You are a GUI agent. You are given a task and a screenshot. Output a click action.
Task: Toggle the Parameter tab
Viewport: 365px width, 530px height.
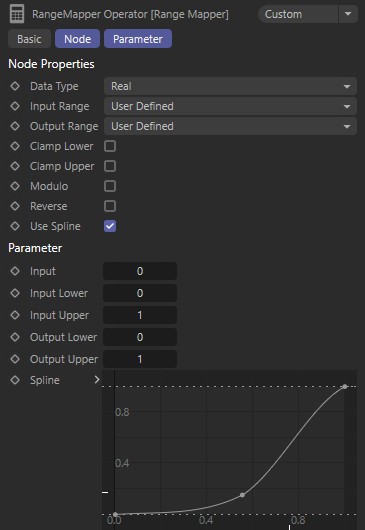[x=138, y=39]
